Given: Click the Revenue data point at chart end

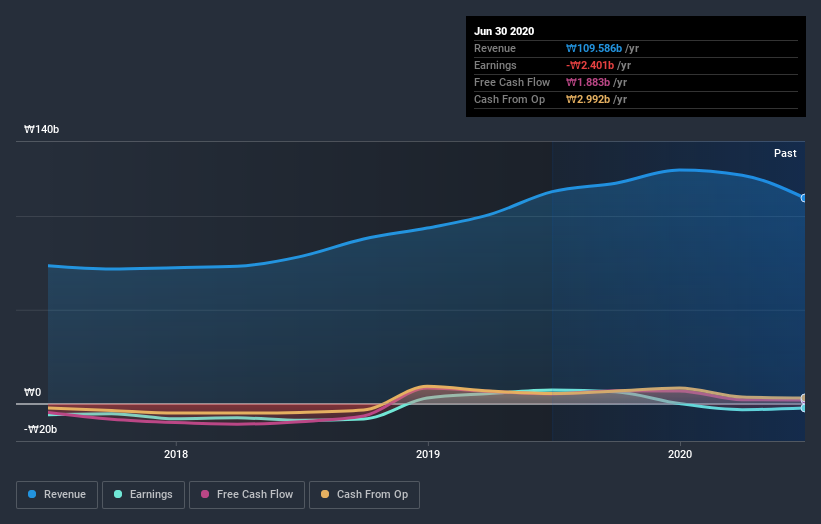Looking at the screenshot, I should tap(804, 198).
